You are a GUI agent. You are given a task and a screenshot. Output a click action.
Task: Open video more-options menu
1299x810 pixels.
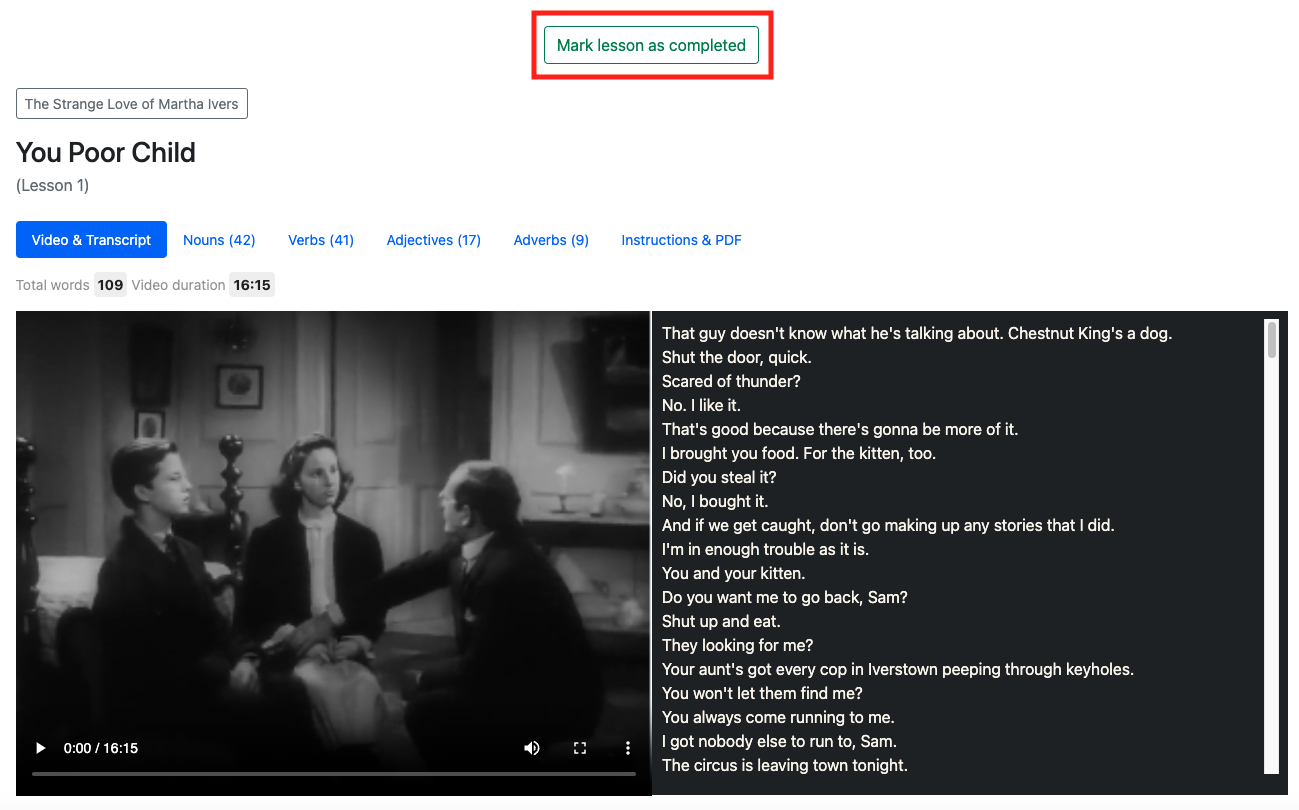[x=628, y=748]
